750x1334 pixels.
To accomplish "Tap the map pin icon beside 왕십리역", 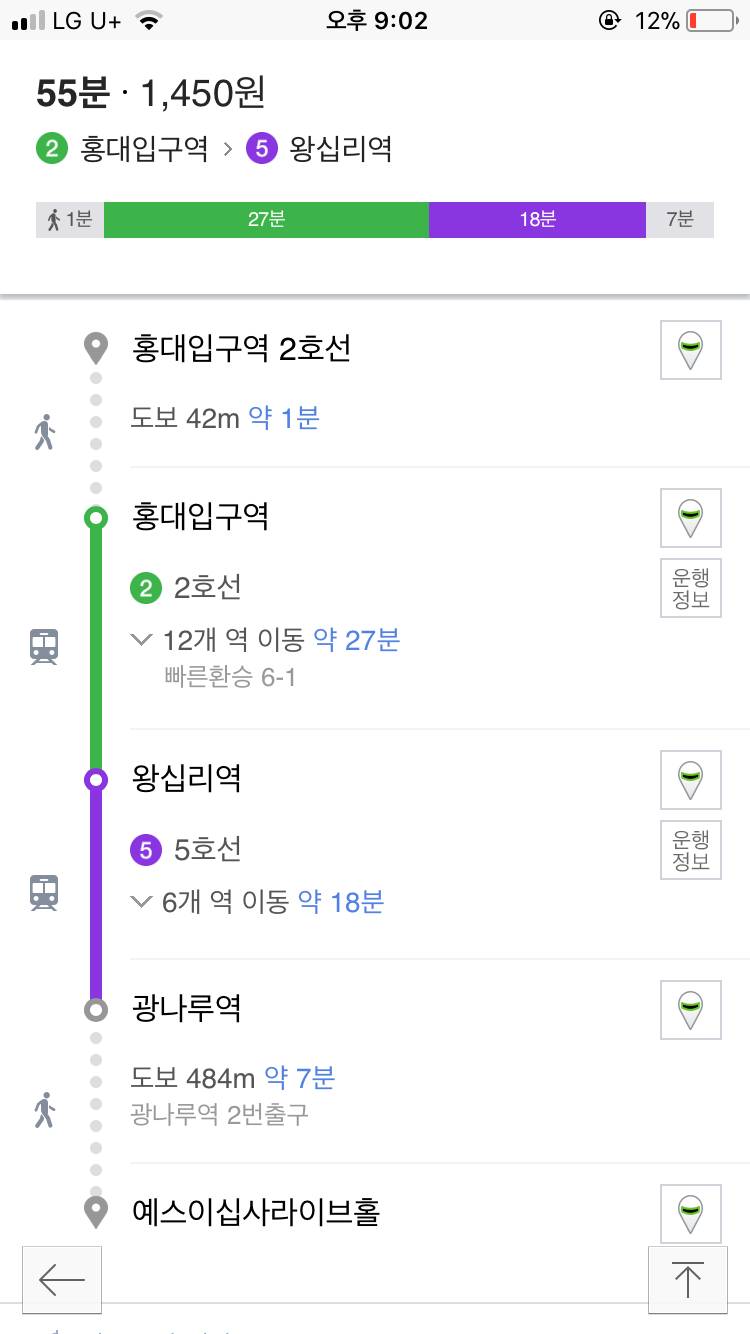I will (691, 781).
